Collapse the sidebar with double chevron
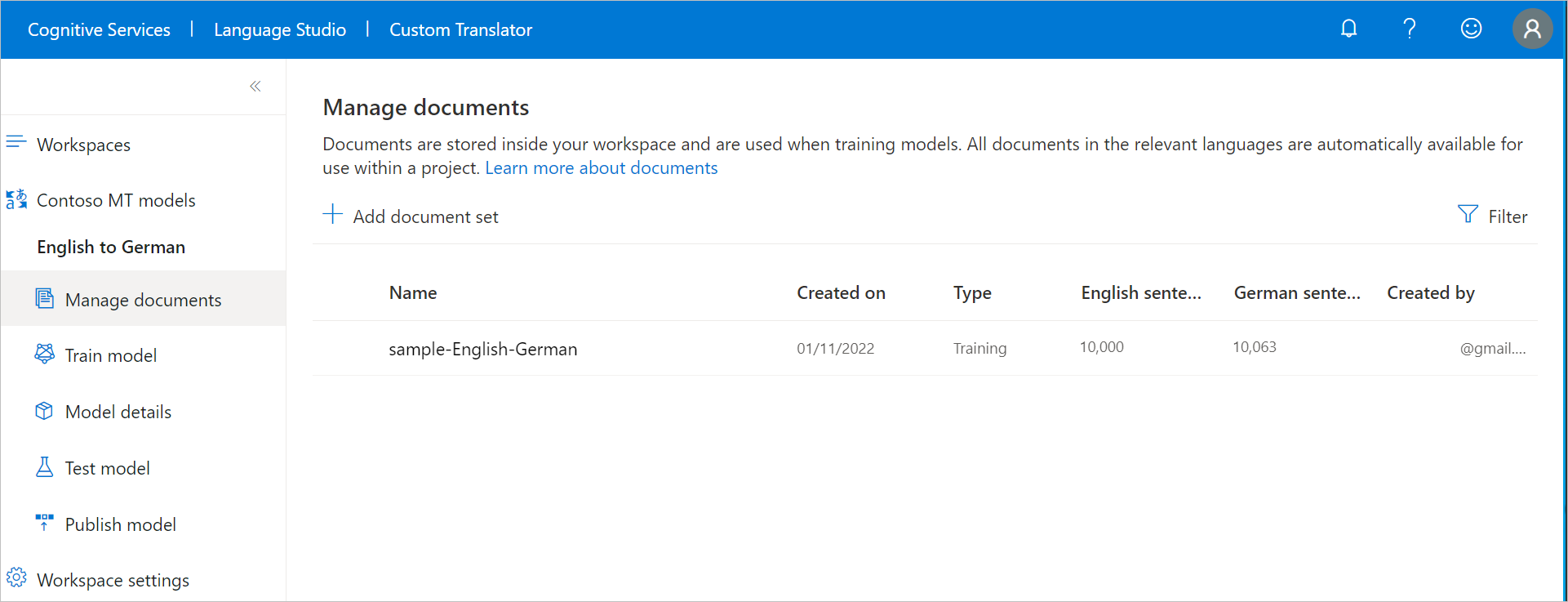Screen dimensions: 1568x602 255,86
